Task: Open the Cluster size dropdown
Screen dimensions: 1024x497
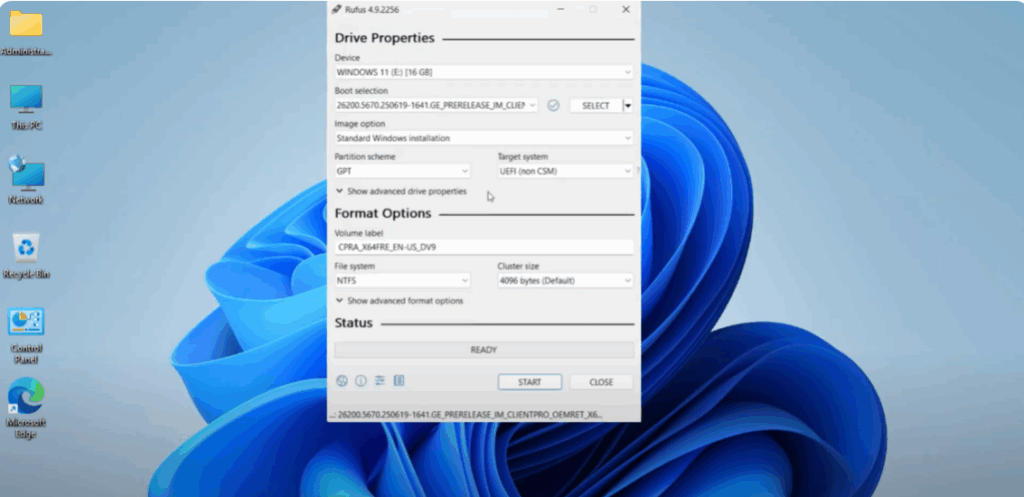Action: coord(565,281)
